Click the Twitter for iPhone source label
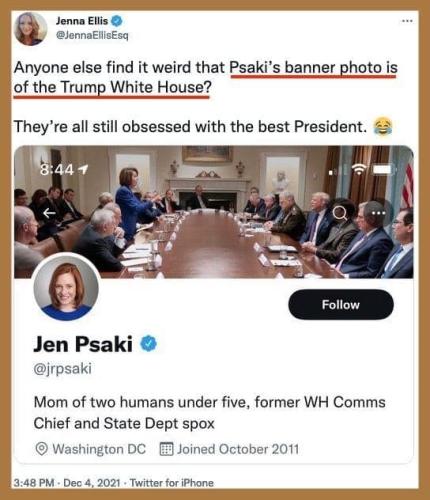430x500 pixels. 171,483
